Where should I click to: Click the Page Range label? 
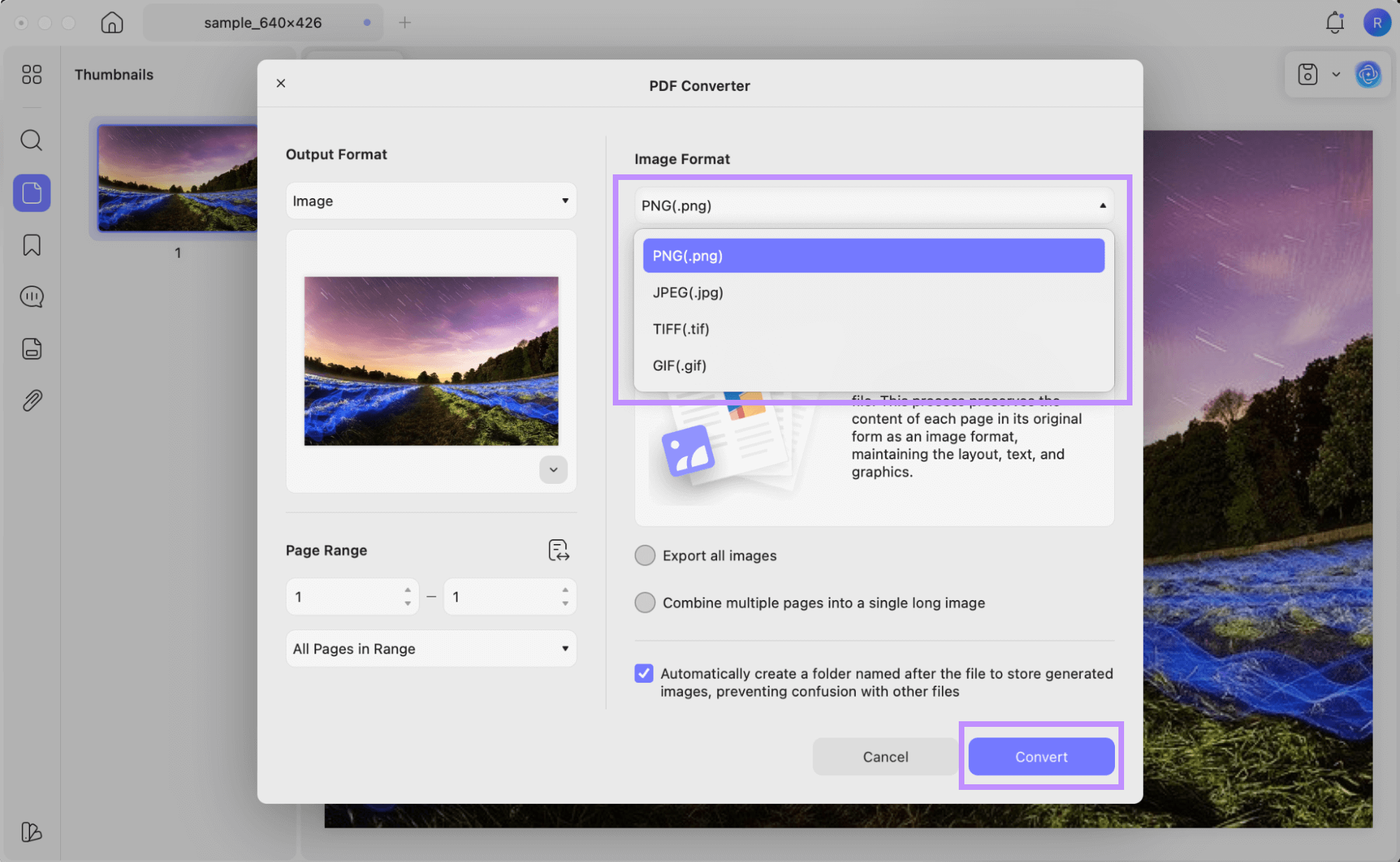coord(326,550)
